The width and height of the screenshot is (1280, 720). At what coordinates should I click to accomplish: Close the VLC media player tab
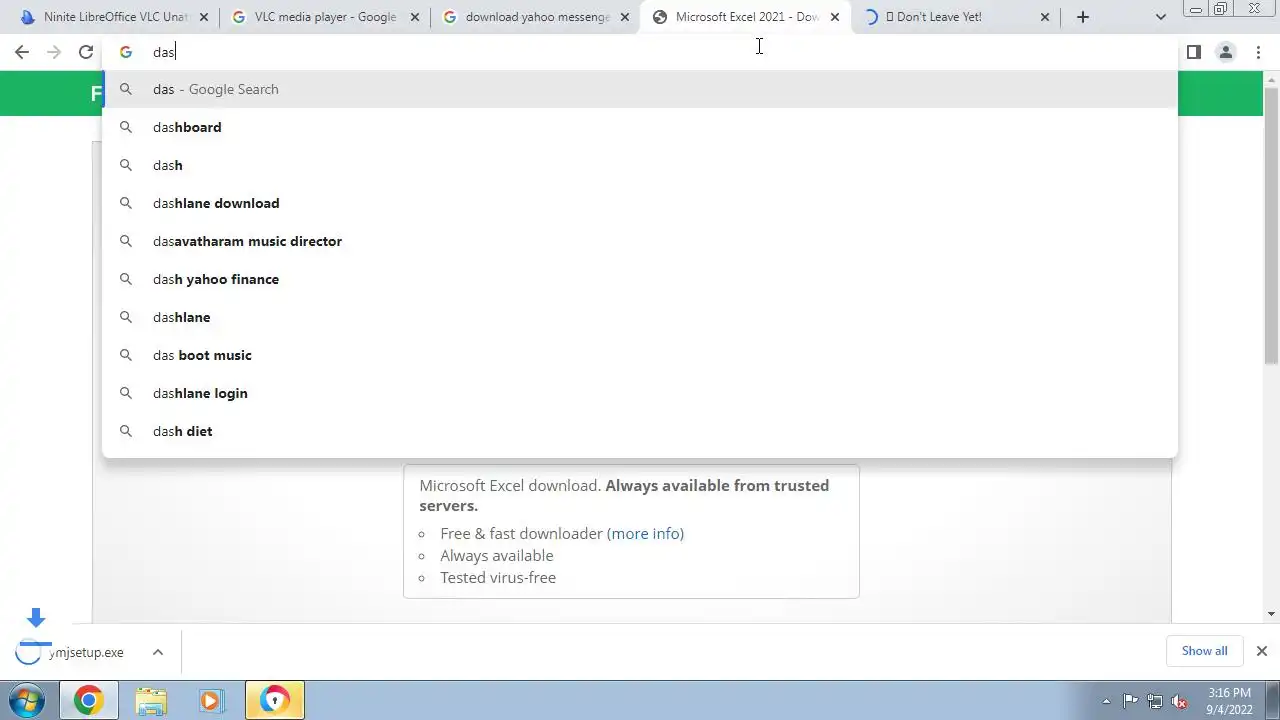click(x=414, y=17)
